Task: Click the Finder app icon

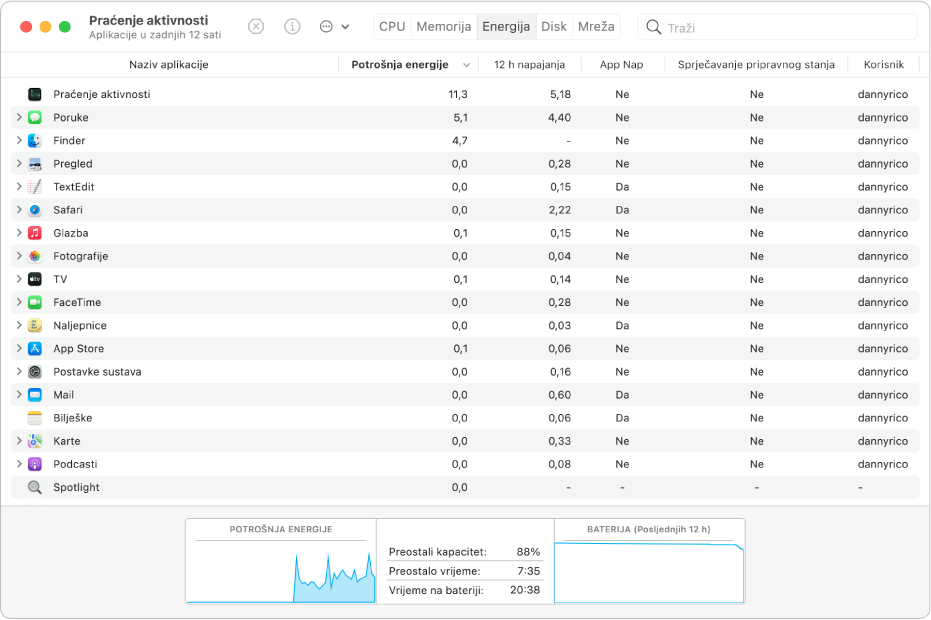Action: coord(35,141)
